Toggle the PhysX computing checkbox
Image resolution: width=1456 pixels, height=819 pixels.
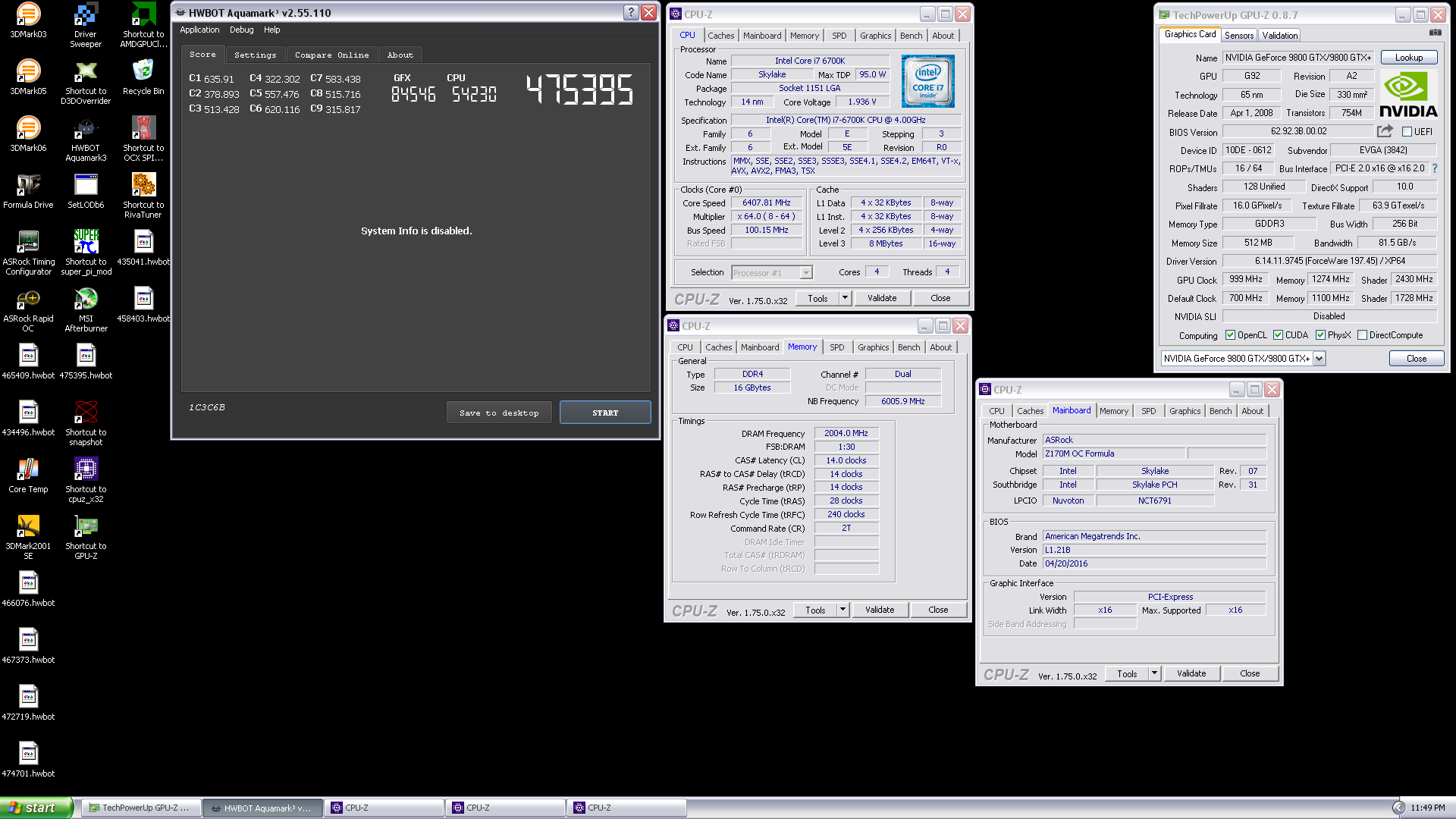[1320, 335]
